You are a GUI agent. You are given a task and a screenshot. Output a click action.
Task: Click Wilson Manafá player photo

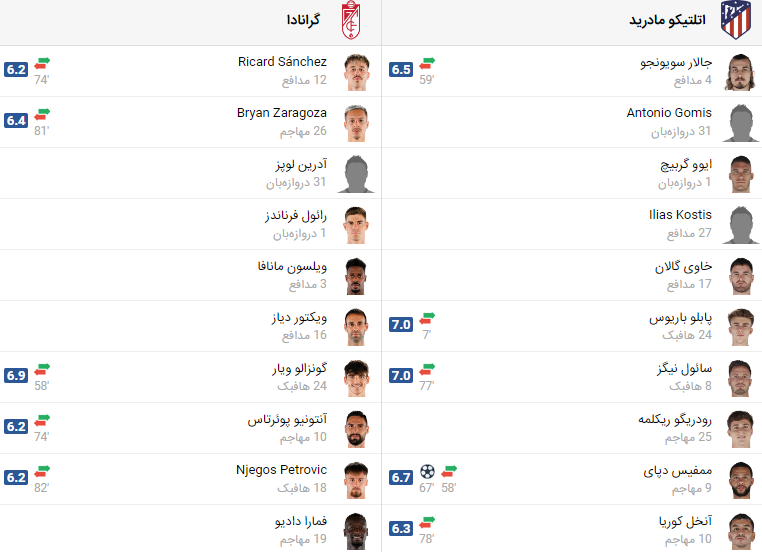coord(356,276)
